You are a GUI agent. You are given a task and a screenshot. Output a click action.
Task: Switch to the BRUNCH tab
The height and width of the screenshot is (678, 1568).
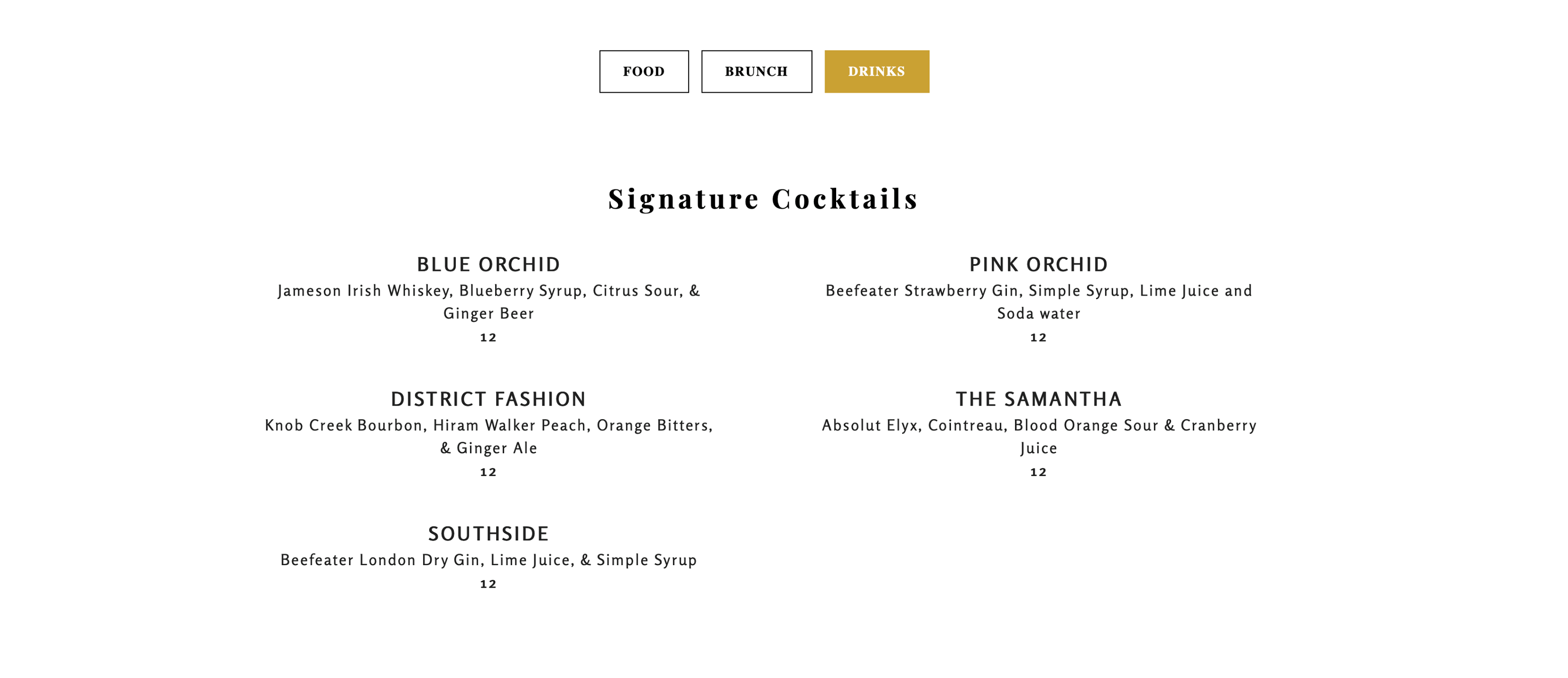point(756,72)
